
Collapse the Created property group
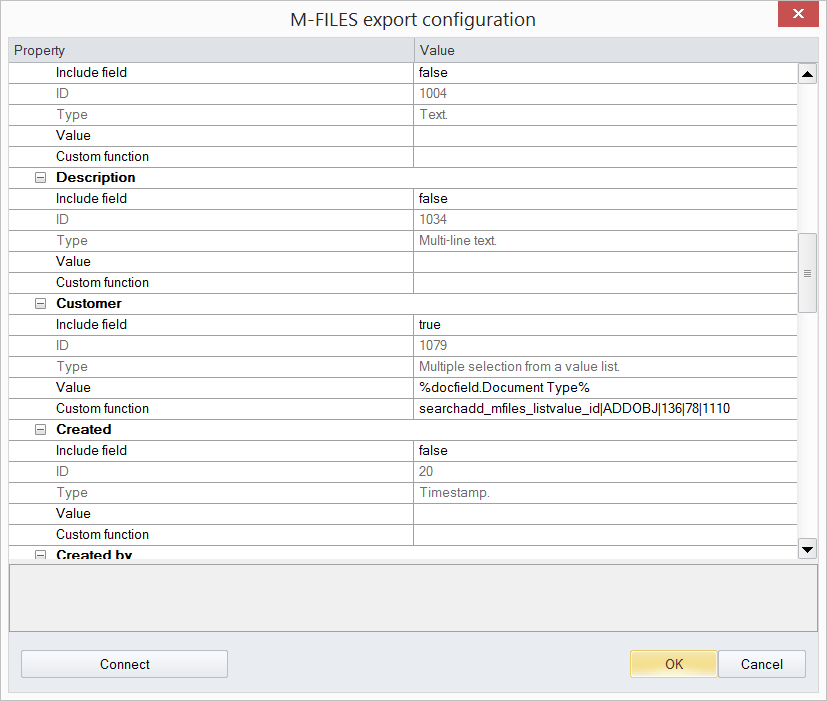(x=41, y=430)
